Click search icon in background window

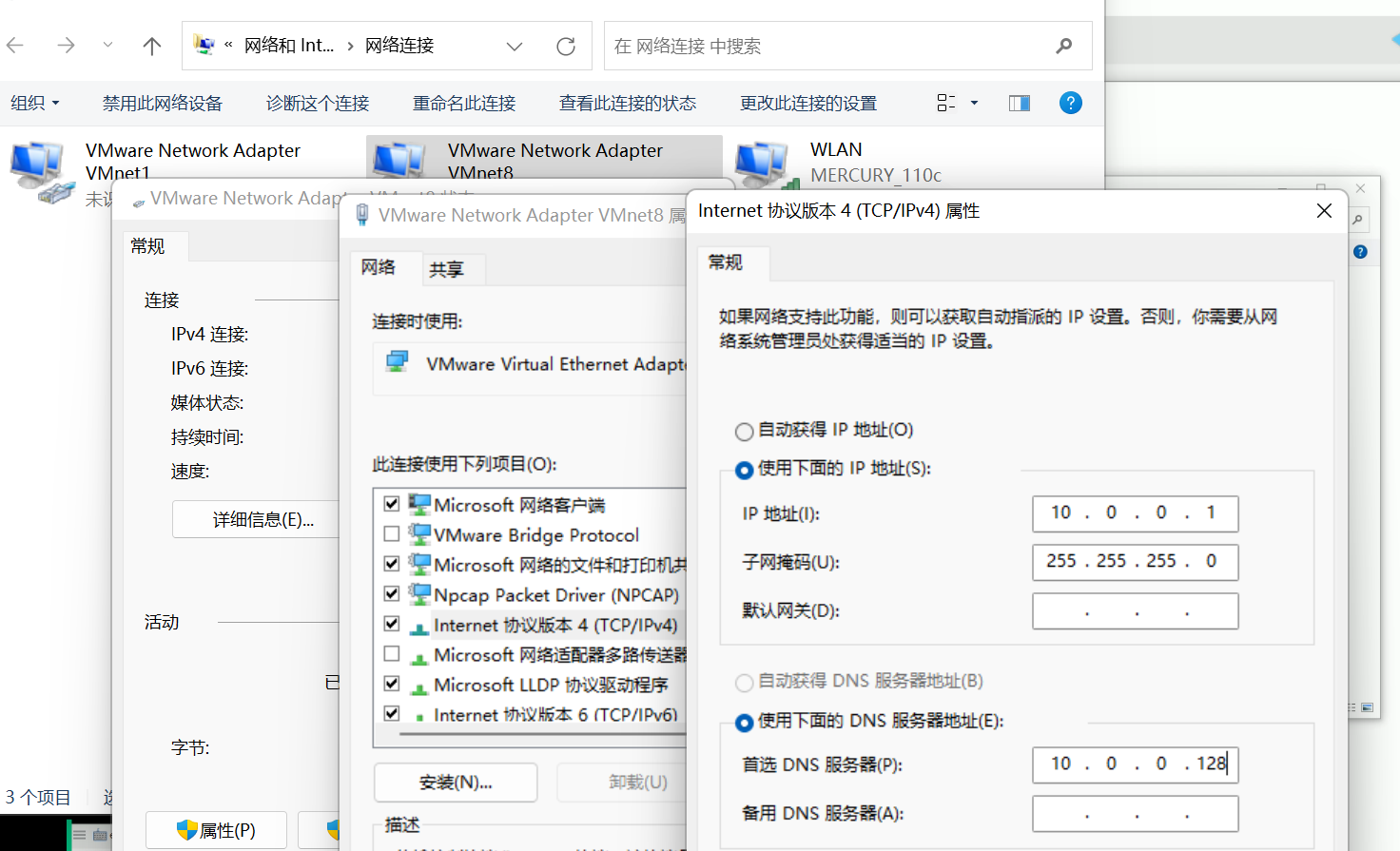pos(1358,220)
